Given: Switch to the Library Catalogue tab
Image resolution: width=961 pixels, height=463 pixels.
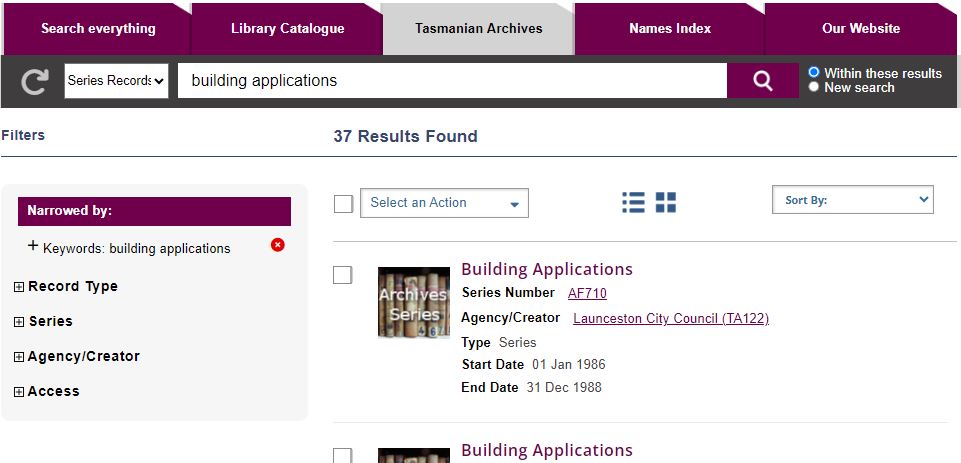Looking at the screenshot, I should (287, 28).
